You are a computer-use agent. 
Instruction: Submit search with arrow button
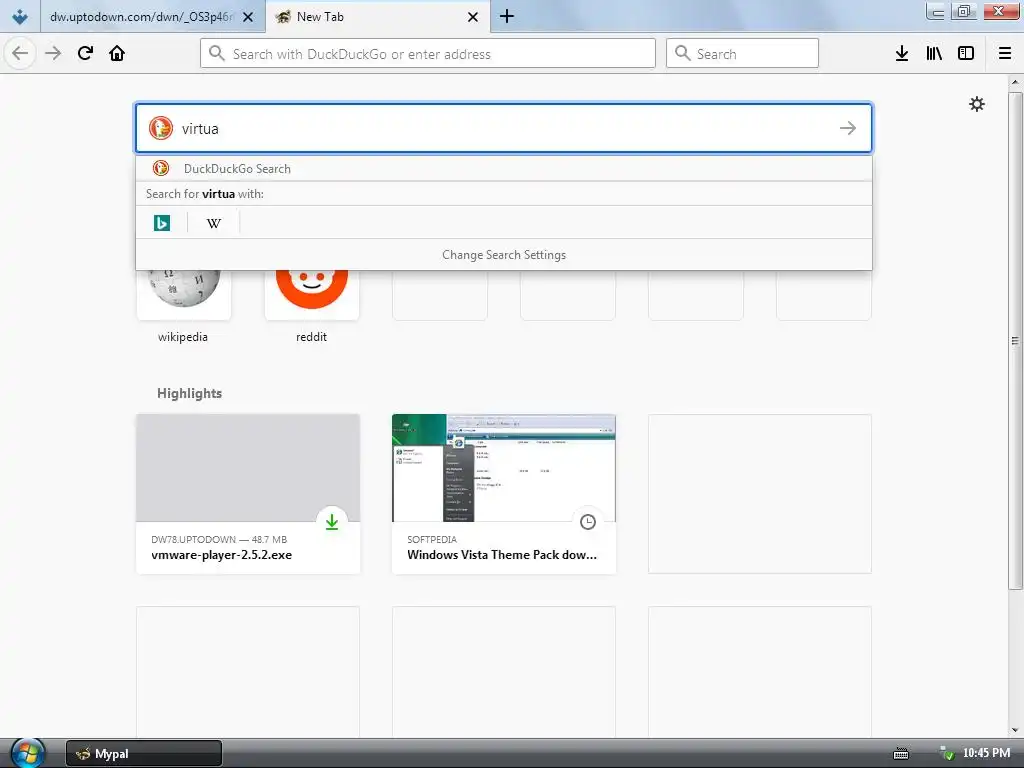click(848, 128)
